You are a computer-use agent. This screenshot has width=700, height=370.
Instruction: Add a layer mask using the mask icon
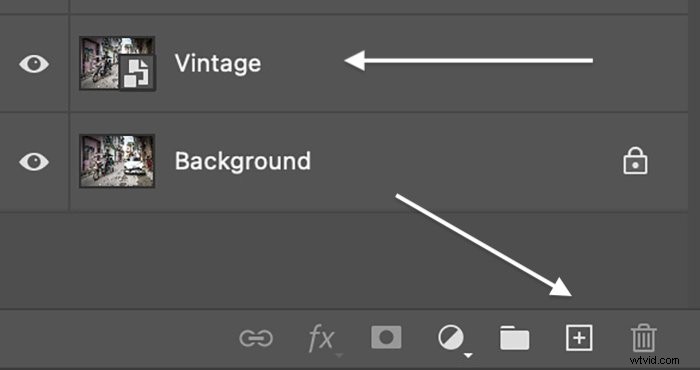click(386, 337)
